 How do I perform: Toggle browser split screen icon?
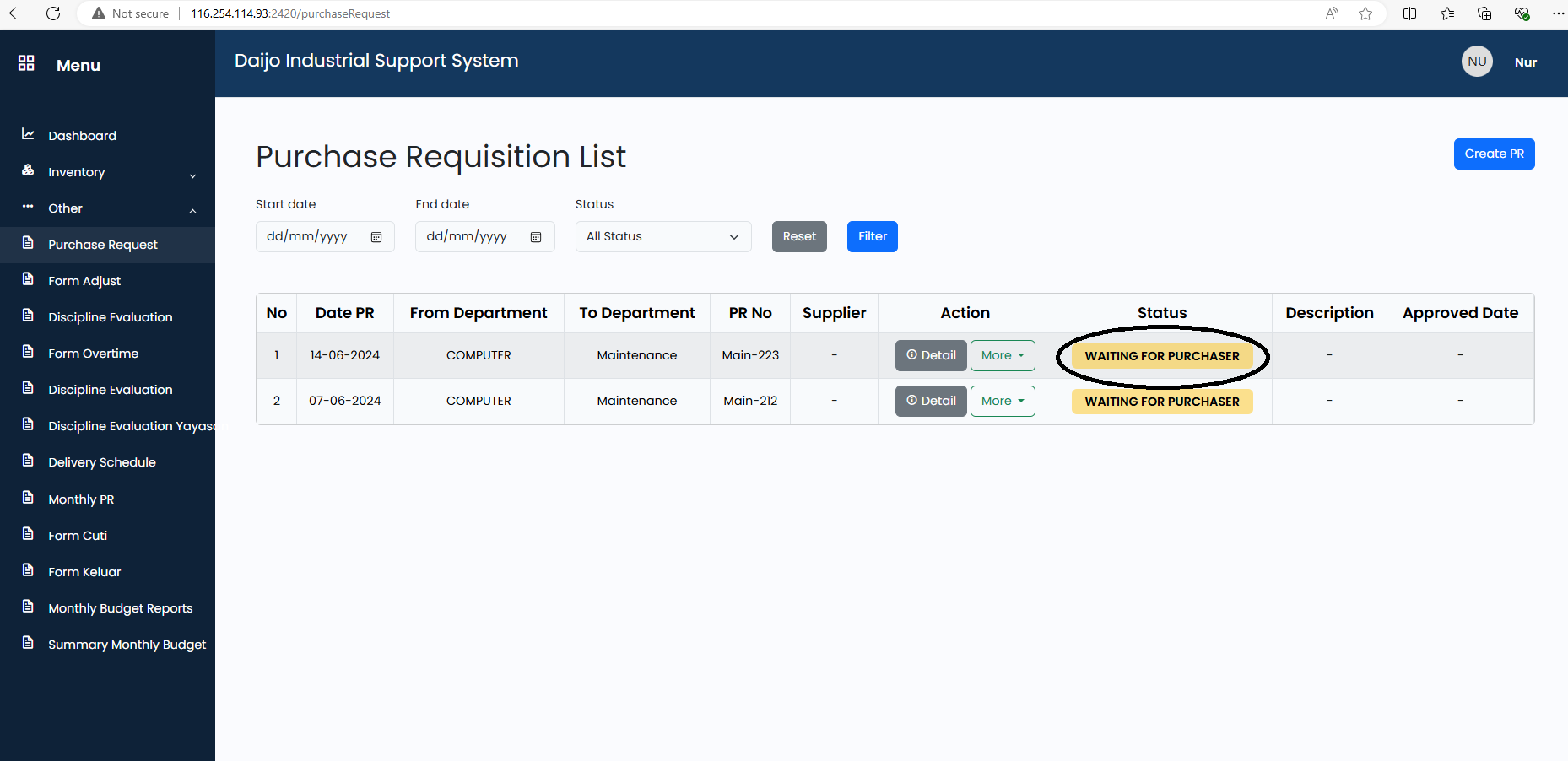tap(1409, 13)
